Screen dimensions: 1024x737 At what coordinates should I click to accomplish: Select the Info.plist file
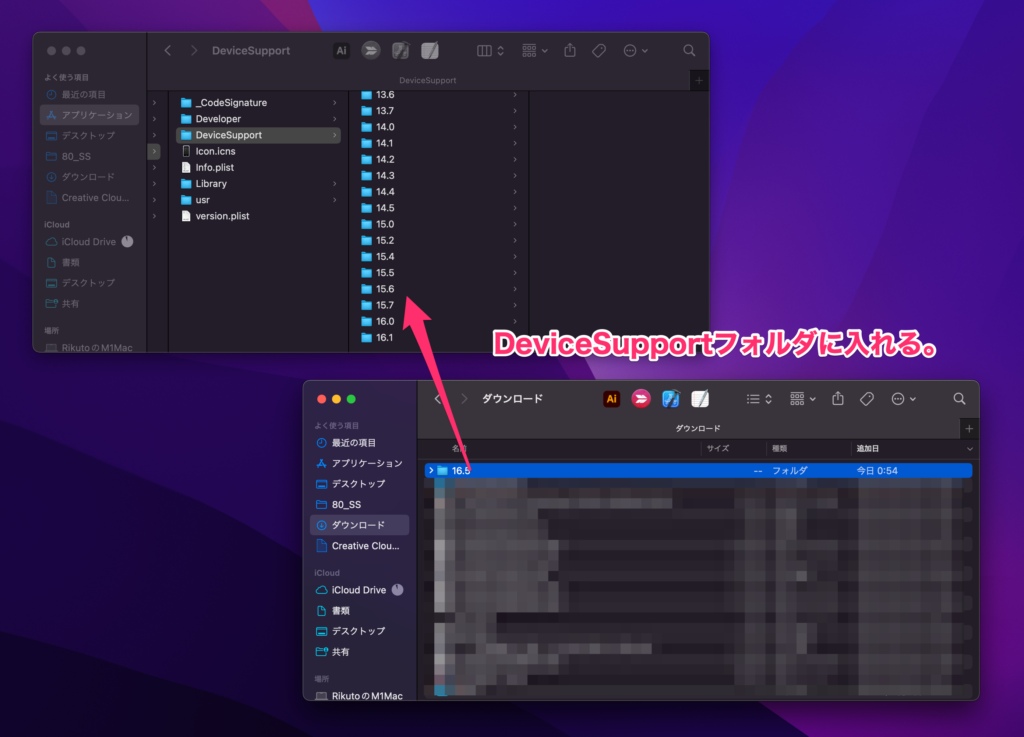tap(258, 167)
